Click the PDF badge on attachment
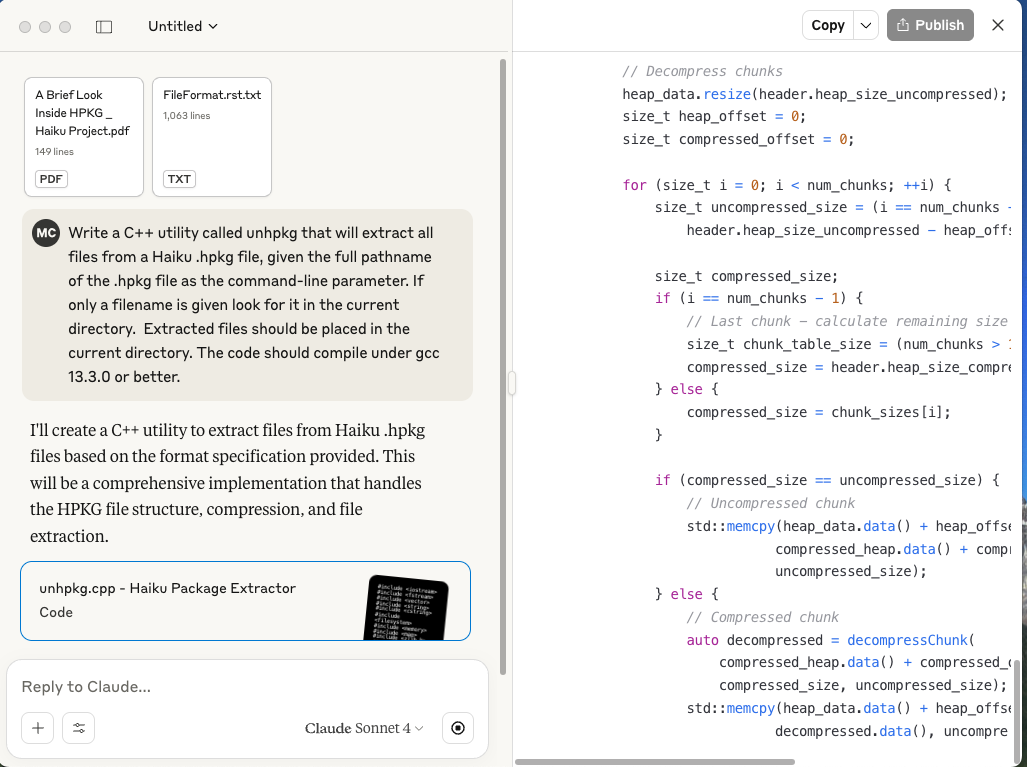1027x767 pixels. pyautogui.click(x=51, y=179)
